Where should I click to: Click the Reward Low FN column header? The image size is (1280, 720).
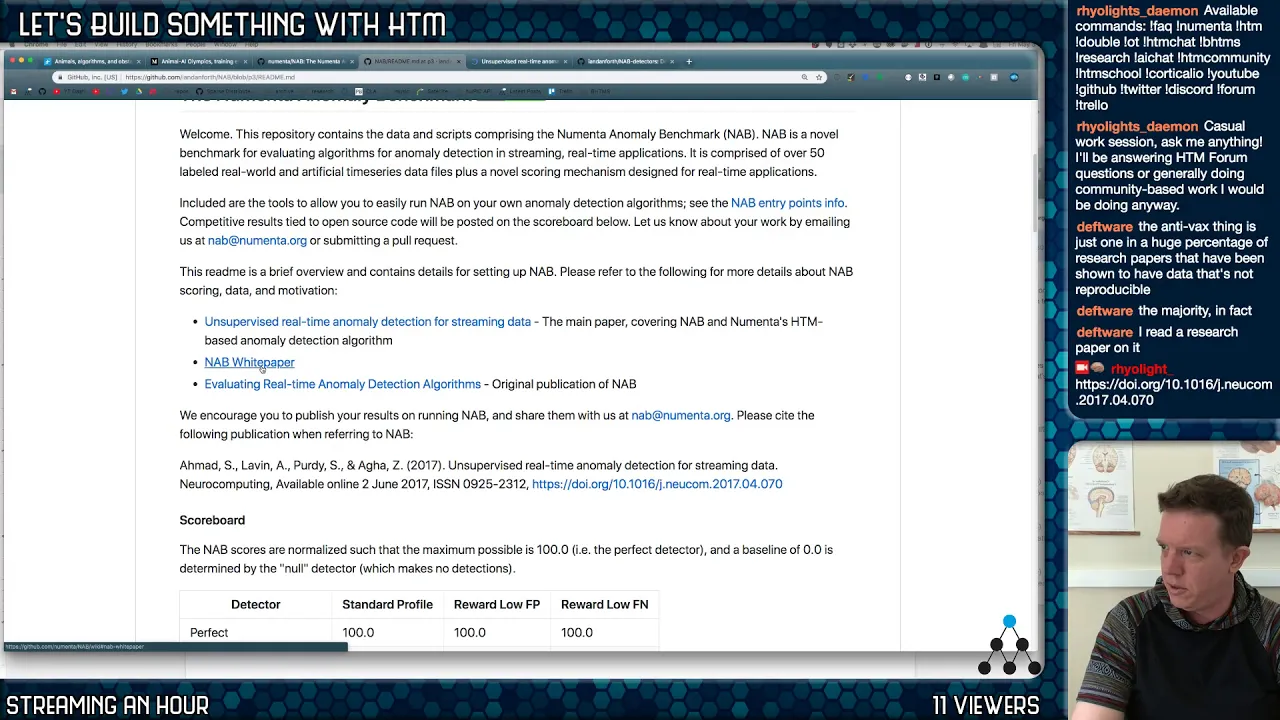tap(604, 605)
